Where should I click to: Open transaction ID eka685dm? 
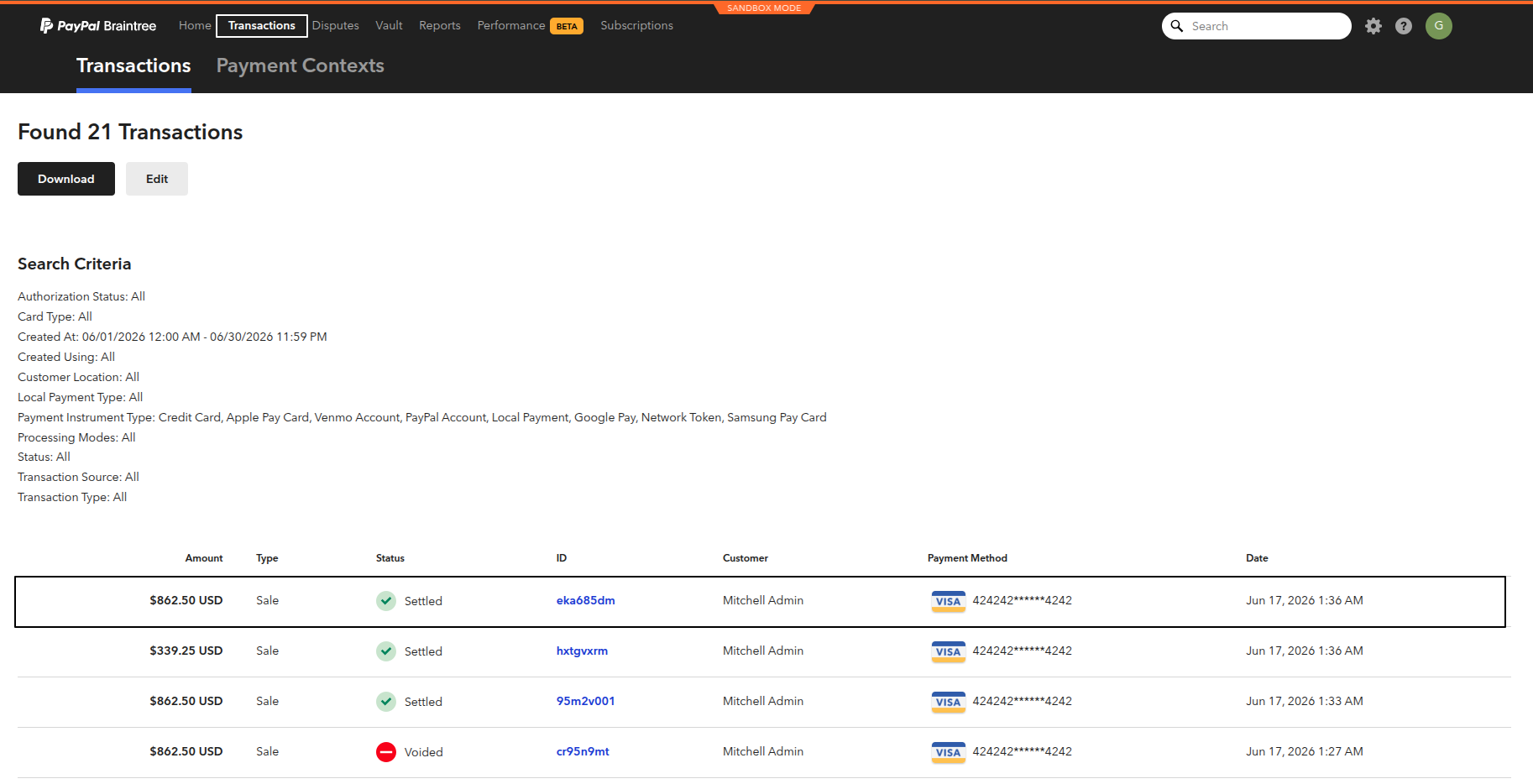[586, 600]
